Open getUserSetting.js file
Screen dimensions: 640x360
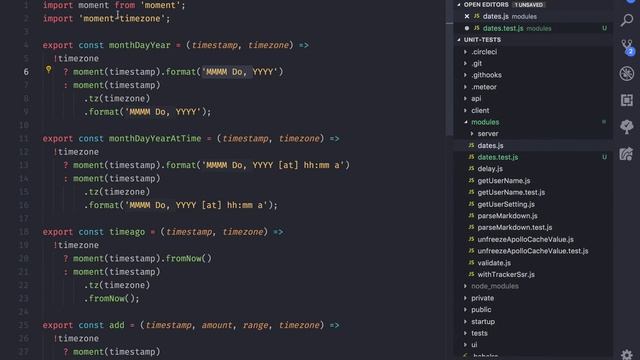coord(506,204)
